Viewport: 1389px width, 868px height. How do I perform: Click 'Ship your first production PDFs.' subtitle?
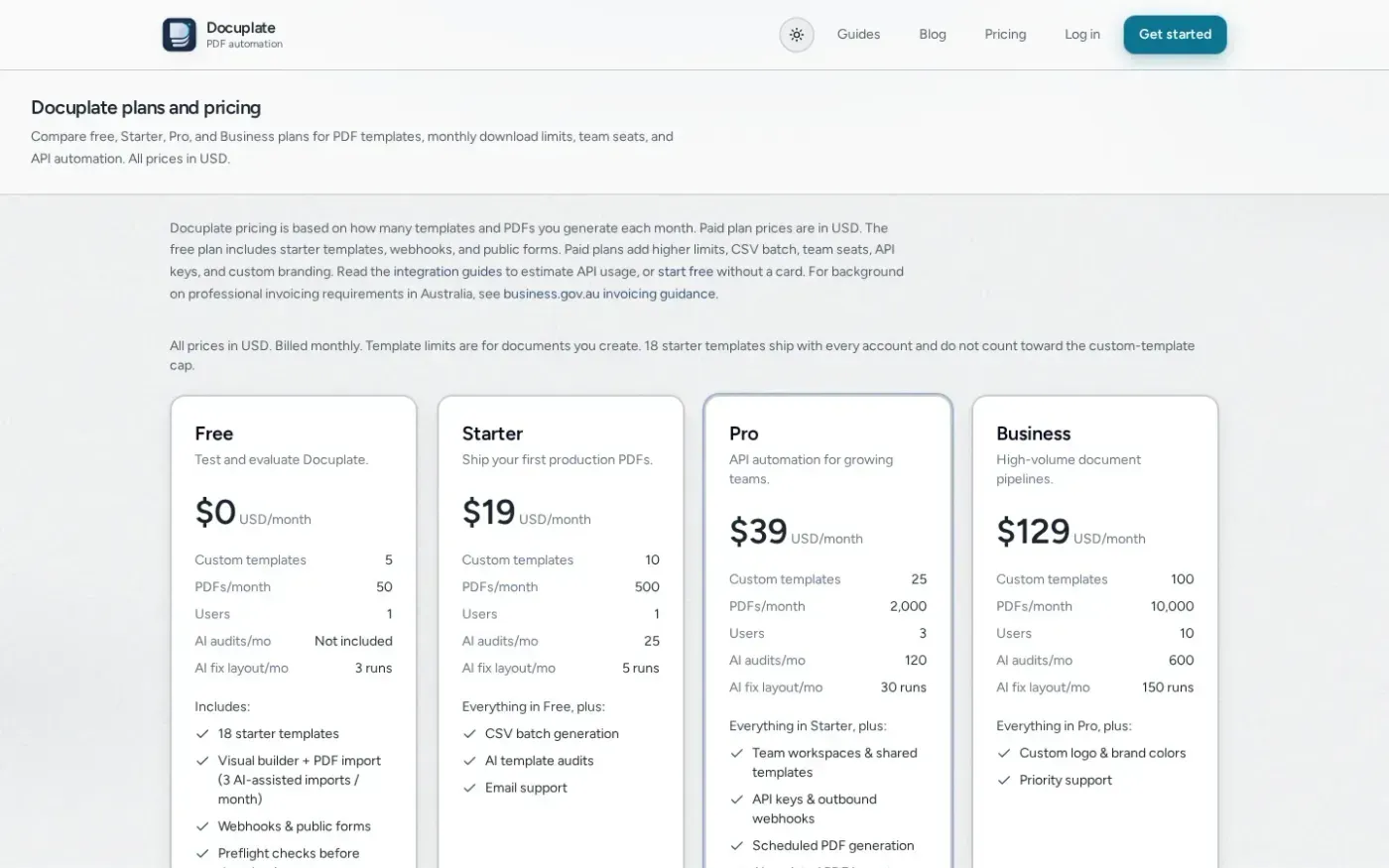coord(557,459)
